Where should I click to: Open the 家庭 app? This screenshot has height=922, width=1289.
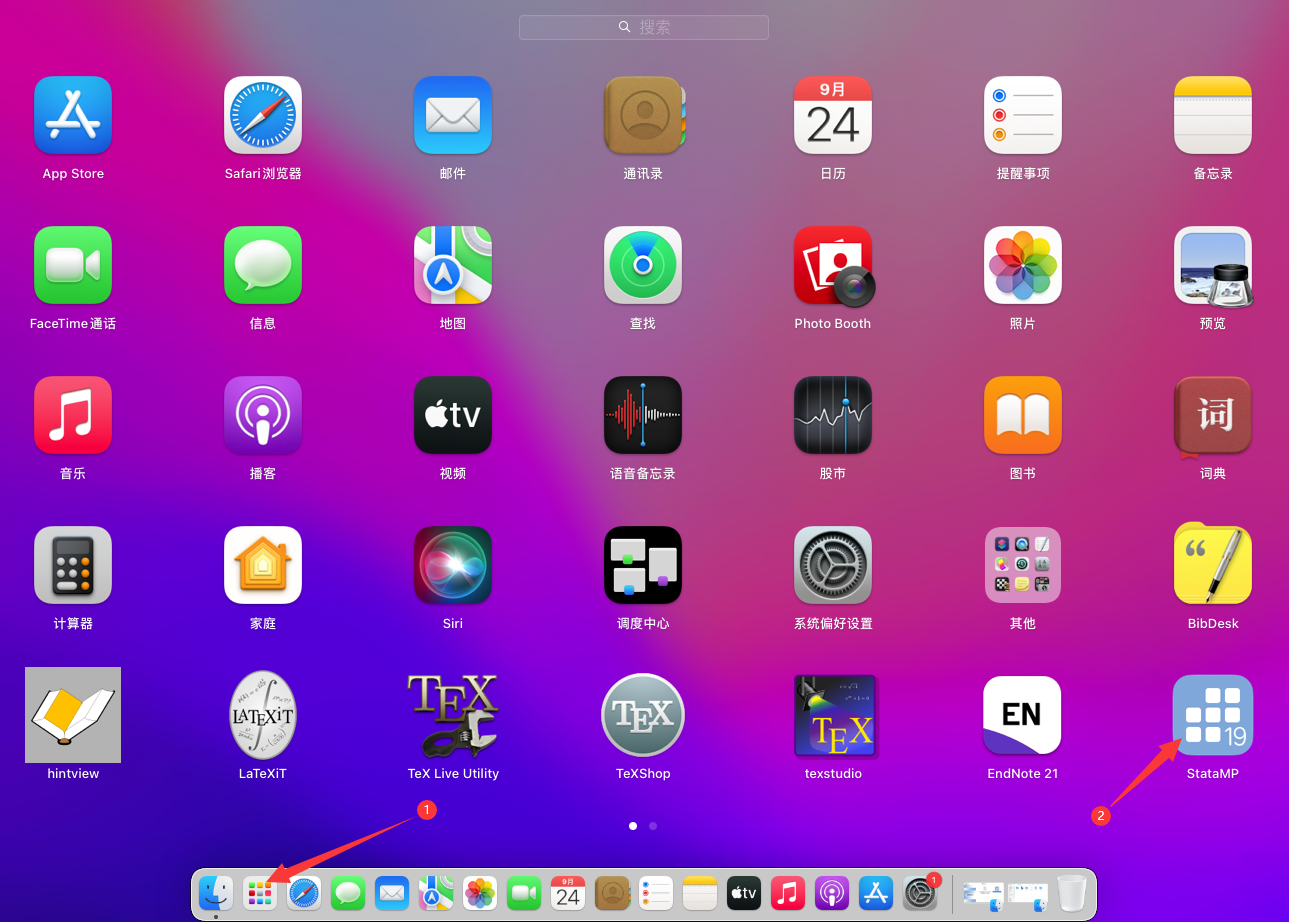[x=263, y=565]
